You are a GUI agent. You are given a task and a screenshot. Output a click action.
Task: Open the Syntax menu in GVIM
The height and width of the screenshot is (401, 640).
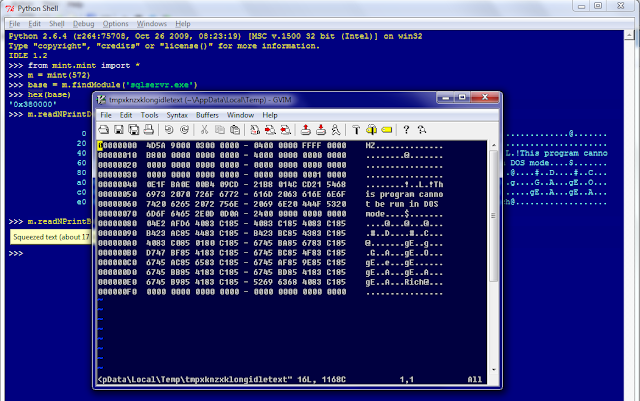177,115
